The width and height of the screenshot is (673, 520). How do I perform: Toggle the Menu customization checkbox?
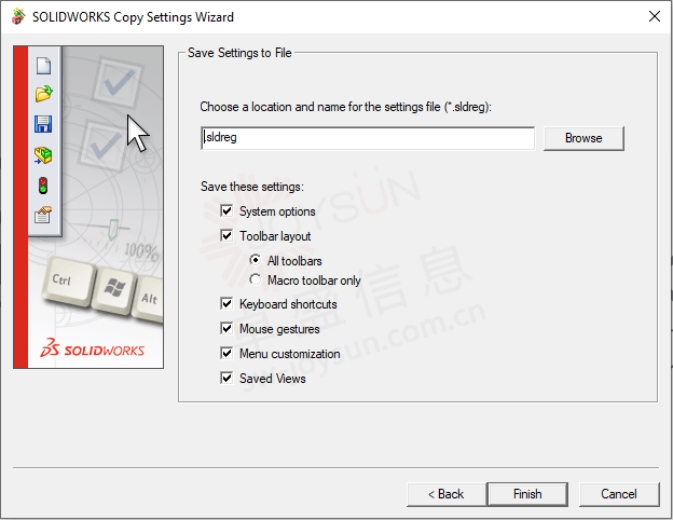pyautogui.click(x=226, y=353)
